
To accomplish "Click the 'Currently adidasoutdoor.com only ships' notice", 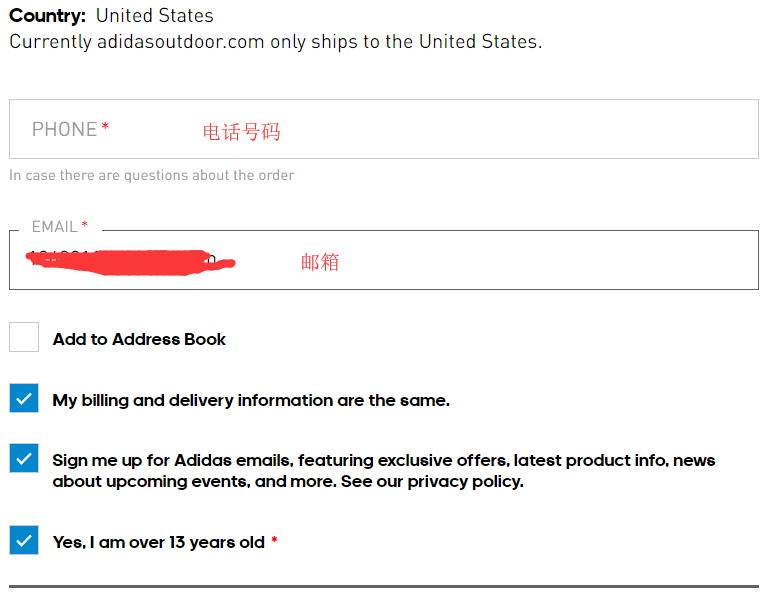I will [x=275, y=42].
